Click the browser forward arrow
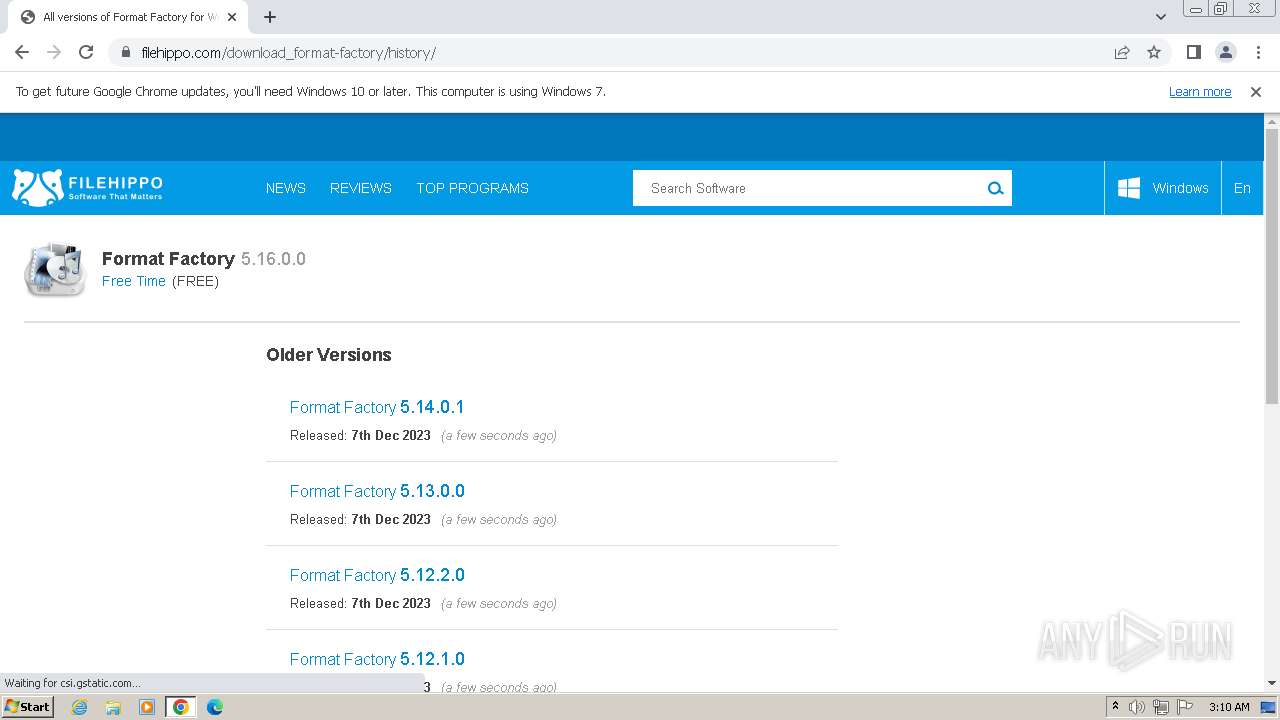Image resolution: width=1280 pixels, height=720 pixels. [x=54, y=52]
